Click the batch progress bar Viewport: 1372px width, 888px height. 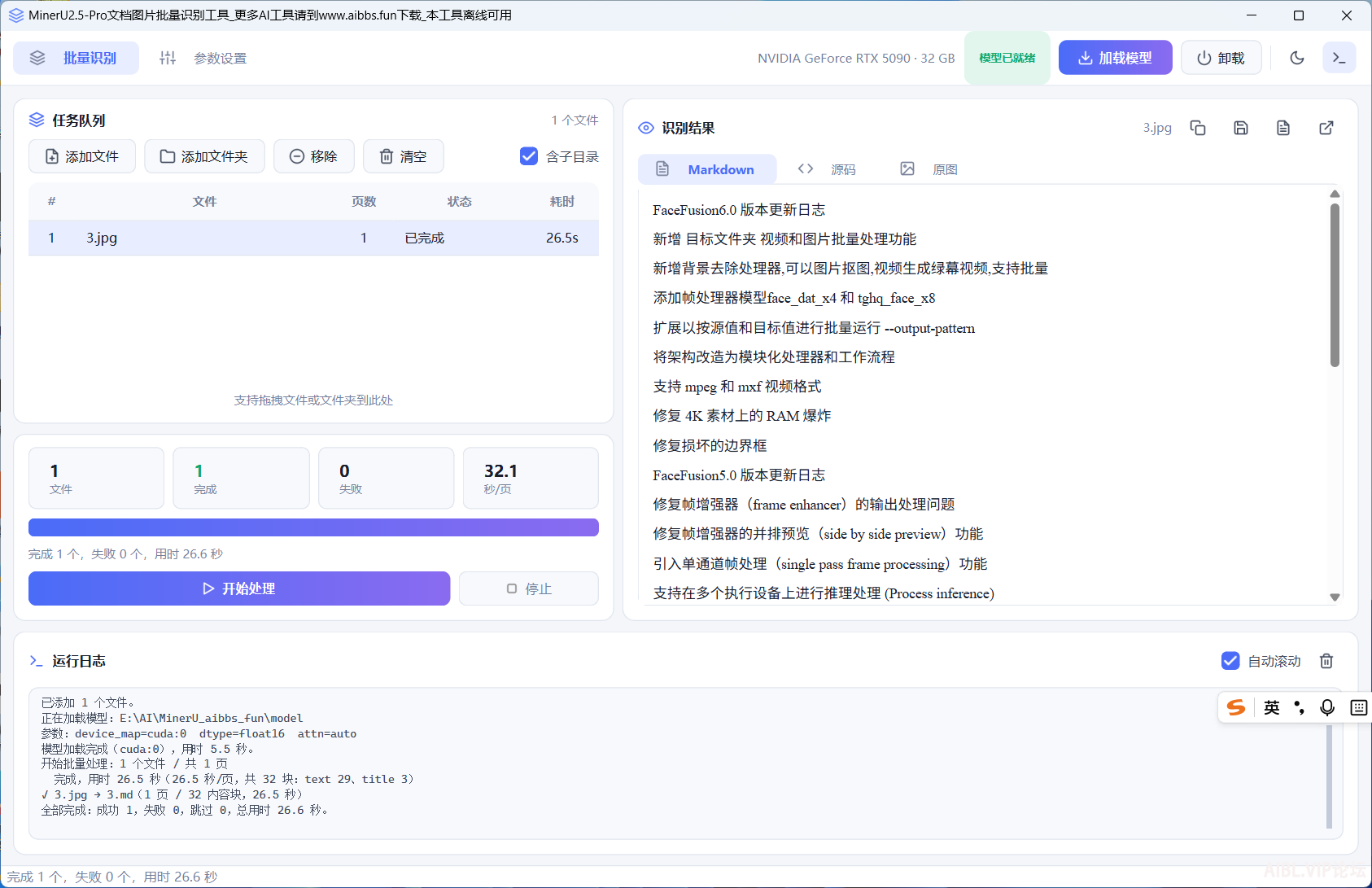(x=313, y=527)
